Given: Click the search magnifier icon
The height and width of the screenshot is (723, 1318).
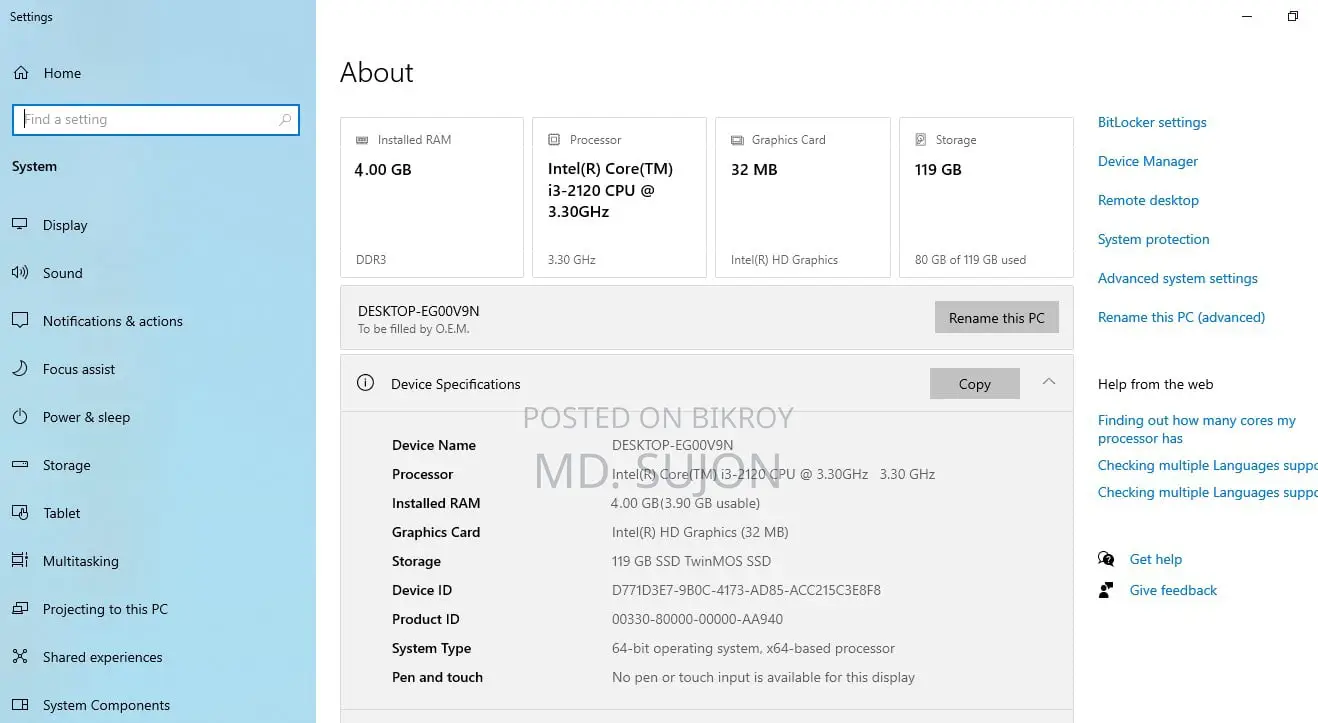Looking at the screenshot, I should tap(285, 120).
